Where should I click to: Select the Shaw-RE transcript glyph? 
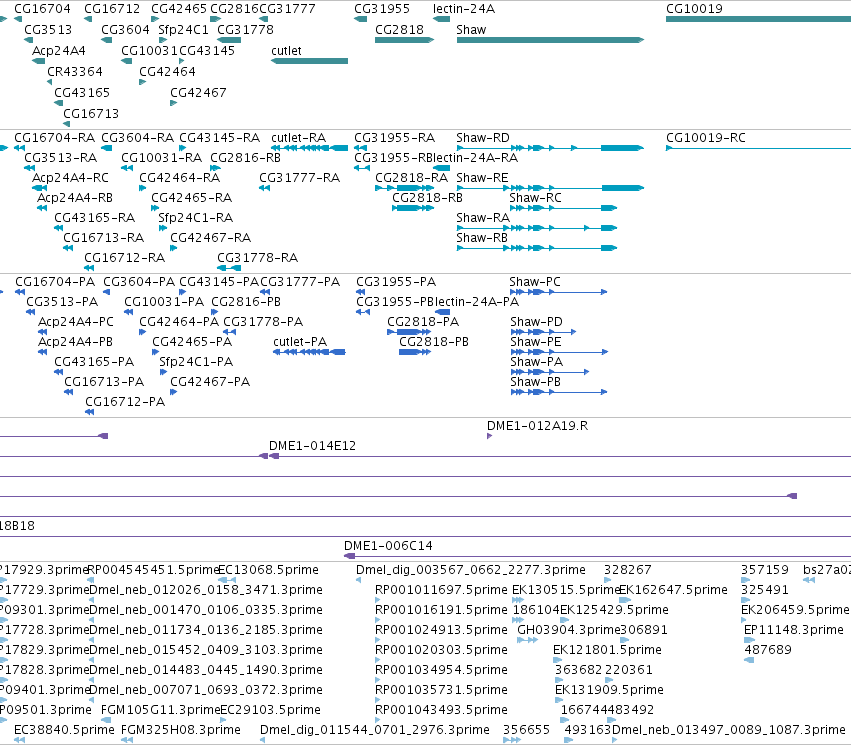point(550,188)
